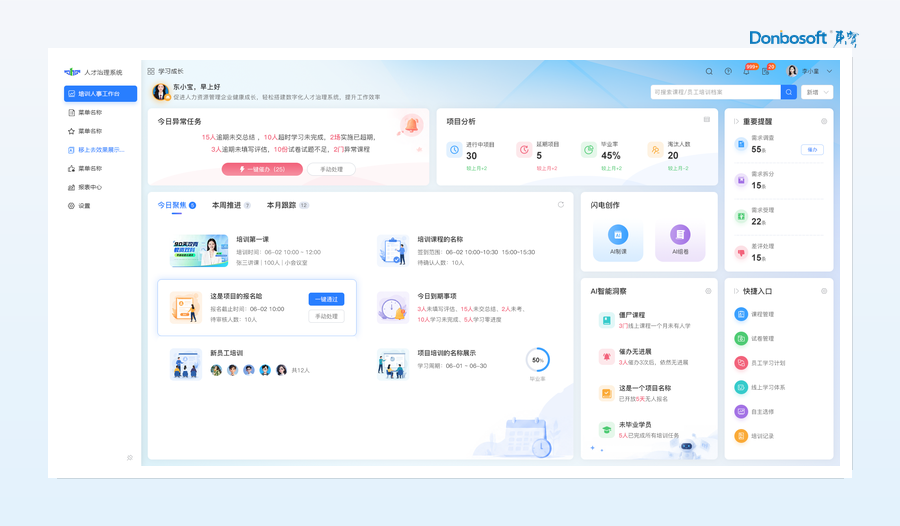
Task: Click the red 一键催办 (25) button
Action: point(262,169)
